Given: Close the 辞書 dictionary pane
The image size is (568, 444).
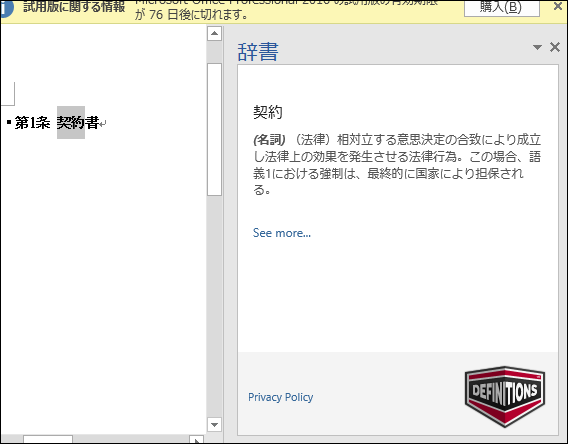Looking at the screenshot, I should (555, 47).
